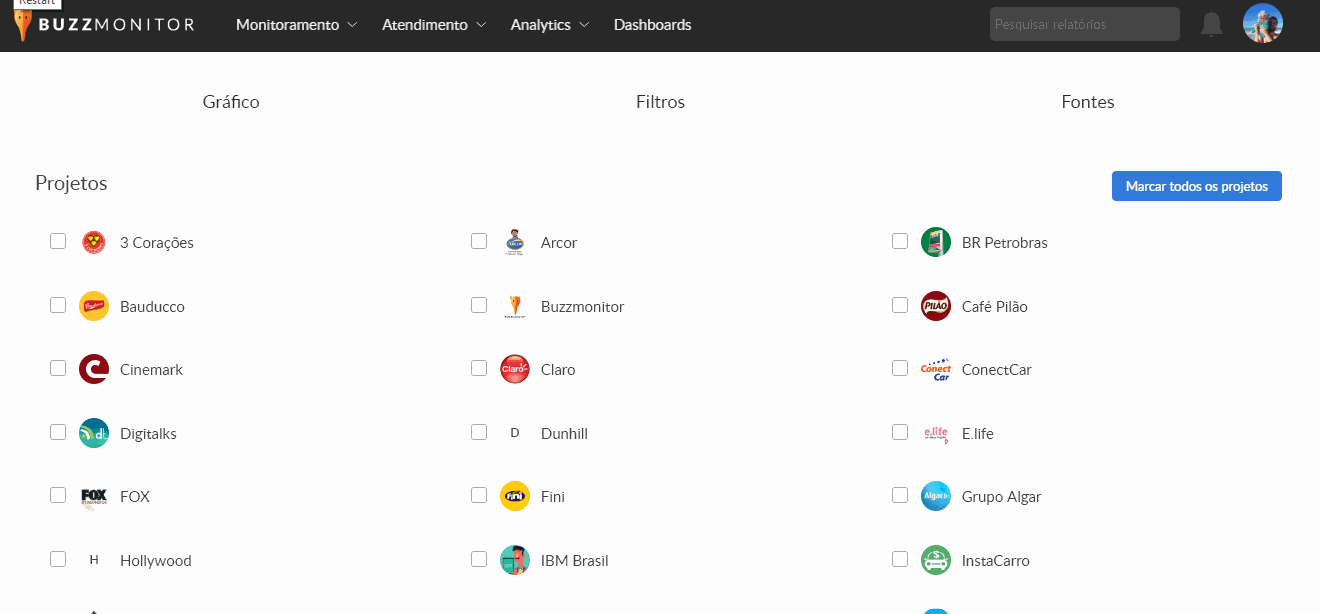Expand the Monitoramento dropdown menu
Image resolution: width=1320 pixels, height=614 pixels.
click(296, 25)
